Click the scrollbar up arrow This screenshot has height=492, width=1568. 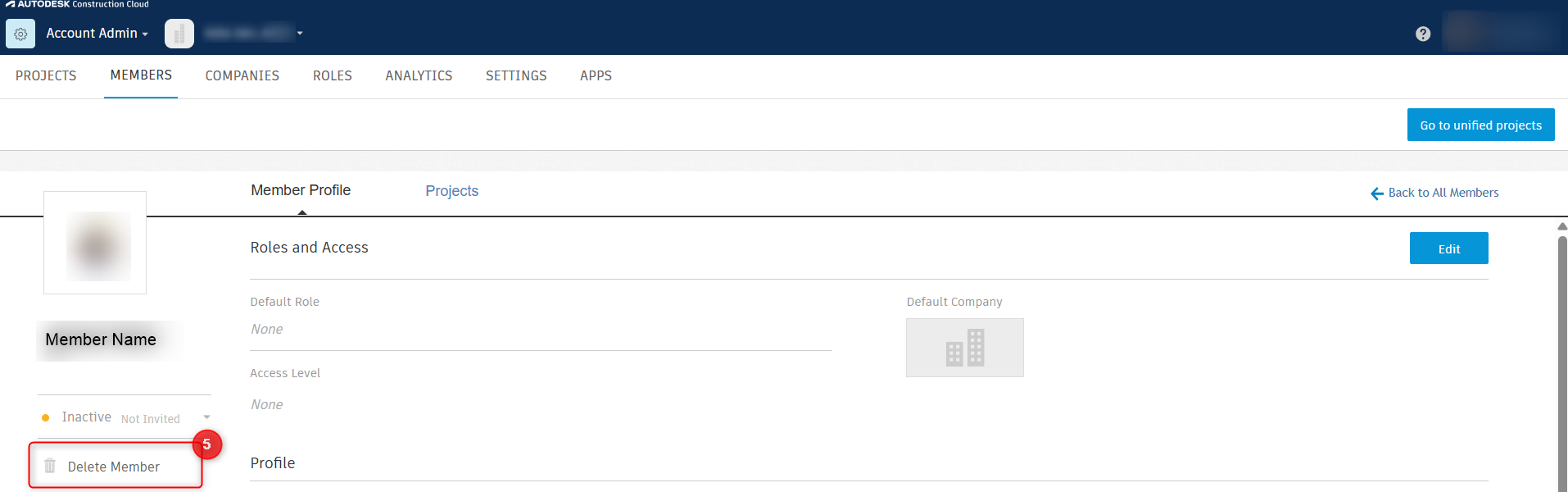click(1562, 226)
